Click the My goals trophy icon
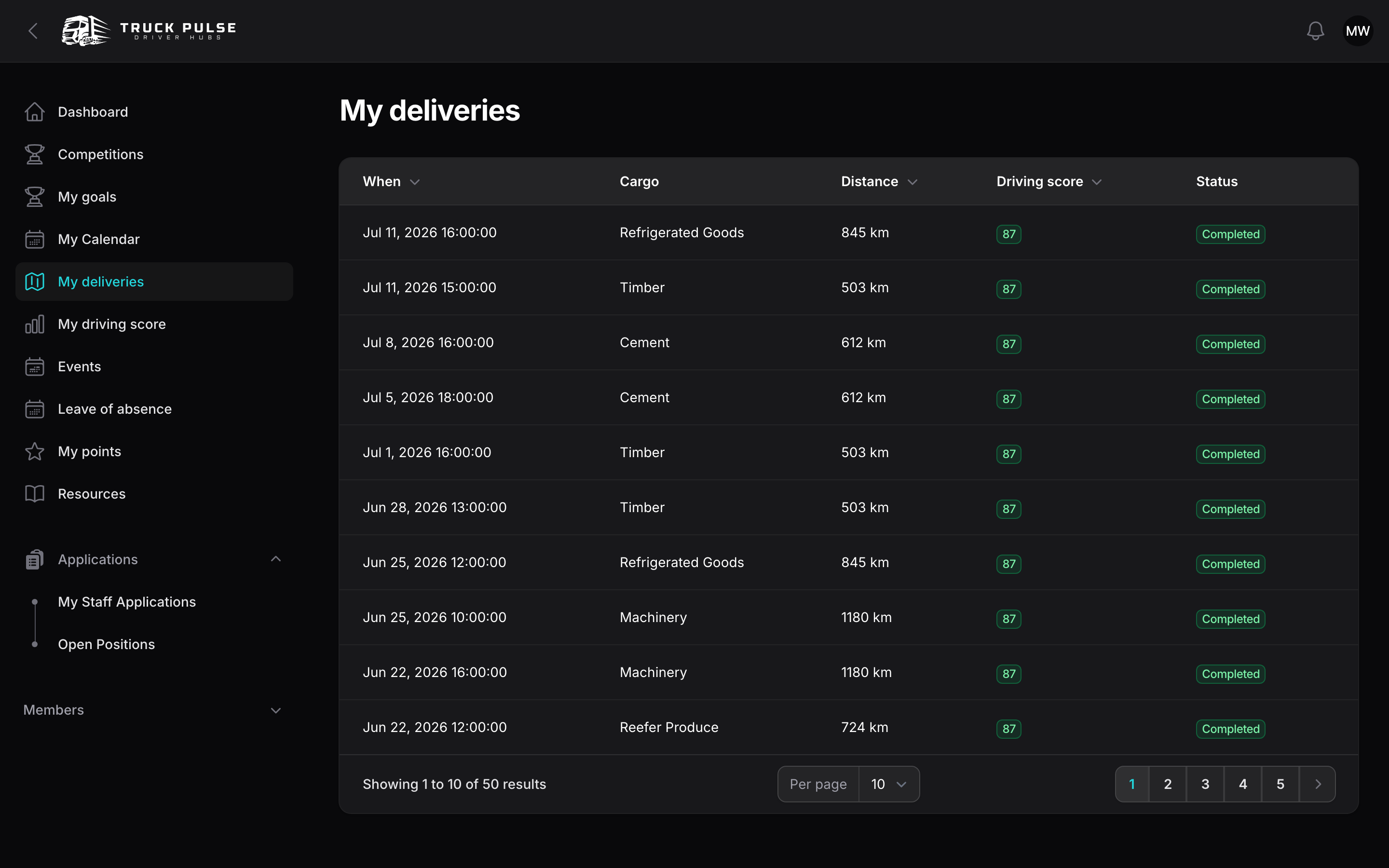Image resolution: width=1389 pixels, height=868 pixels. pyautogui.click(x=34, y=197)
